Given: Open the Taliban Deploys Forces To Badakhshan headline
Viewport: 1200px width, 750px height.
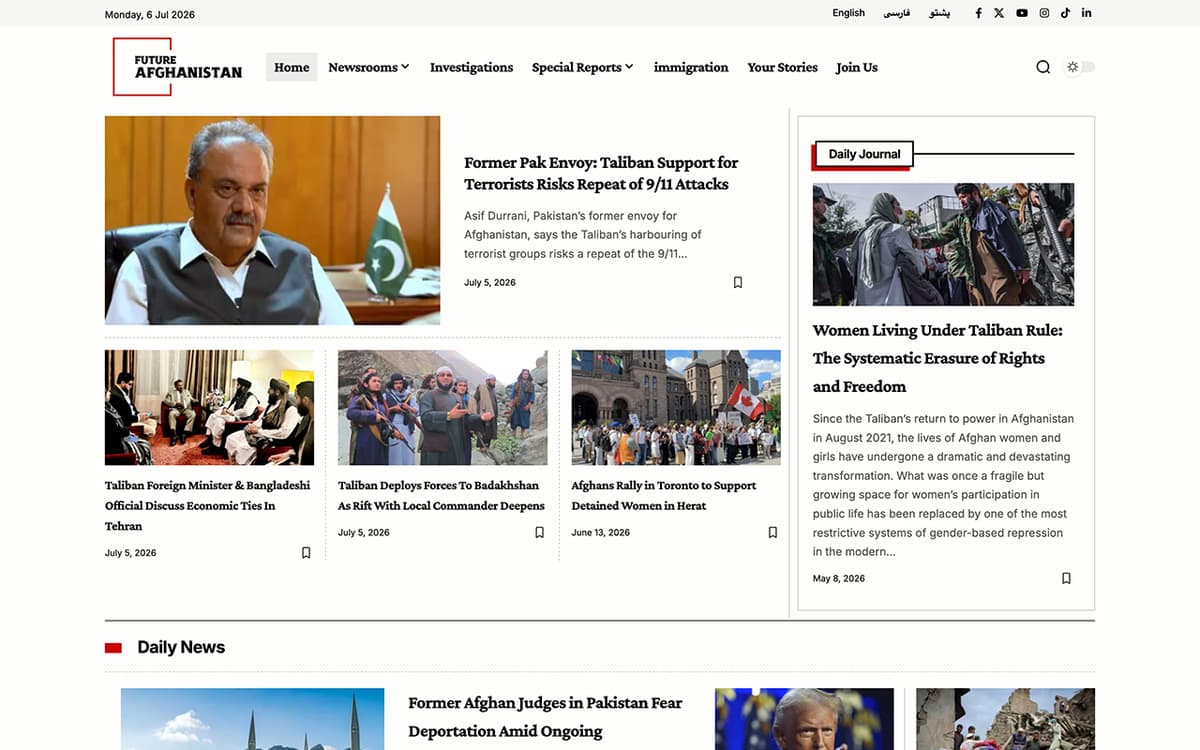Looking at the screenshot, I should 441,495.
